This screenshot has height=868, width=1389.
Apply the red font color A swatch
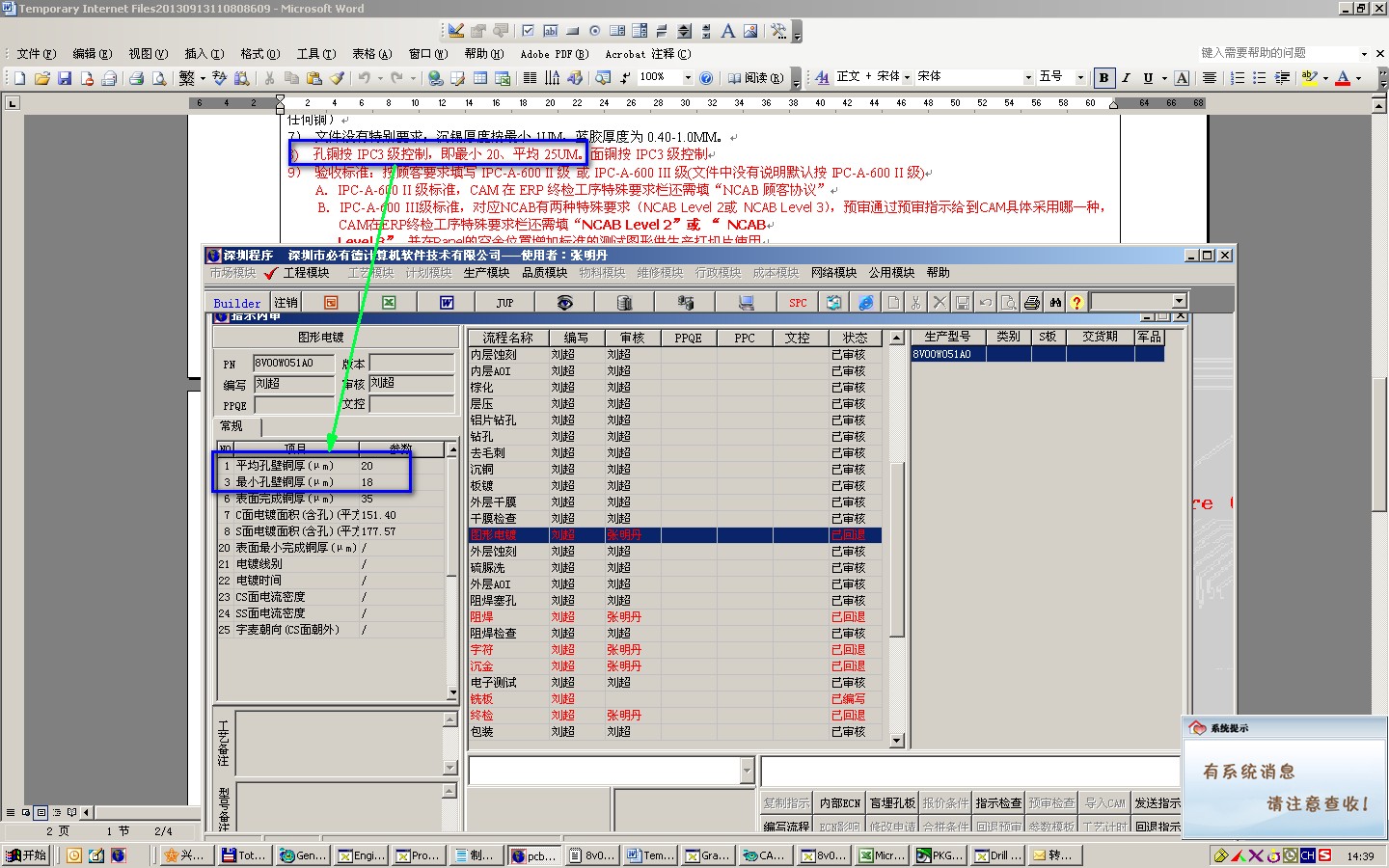(1343, 78)
